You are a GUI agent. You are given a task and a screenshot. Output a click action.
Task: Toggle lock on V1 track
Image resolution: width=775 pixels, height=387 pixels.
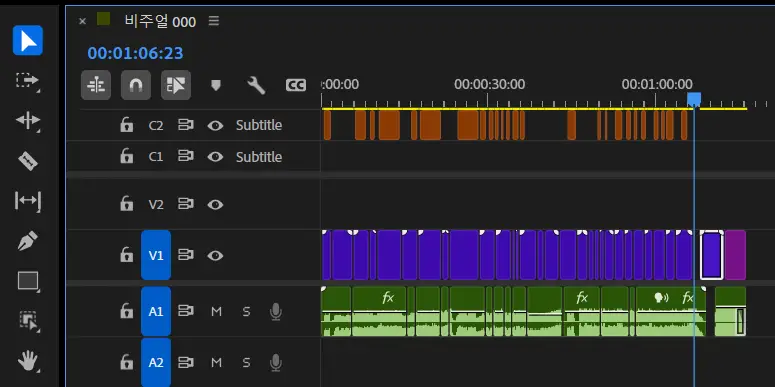point(127,255)
